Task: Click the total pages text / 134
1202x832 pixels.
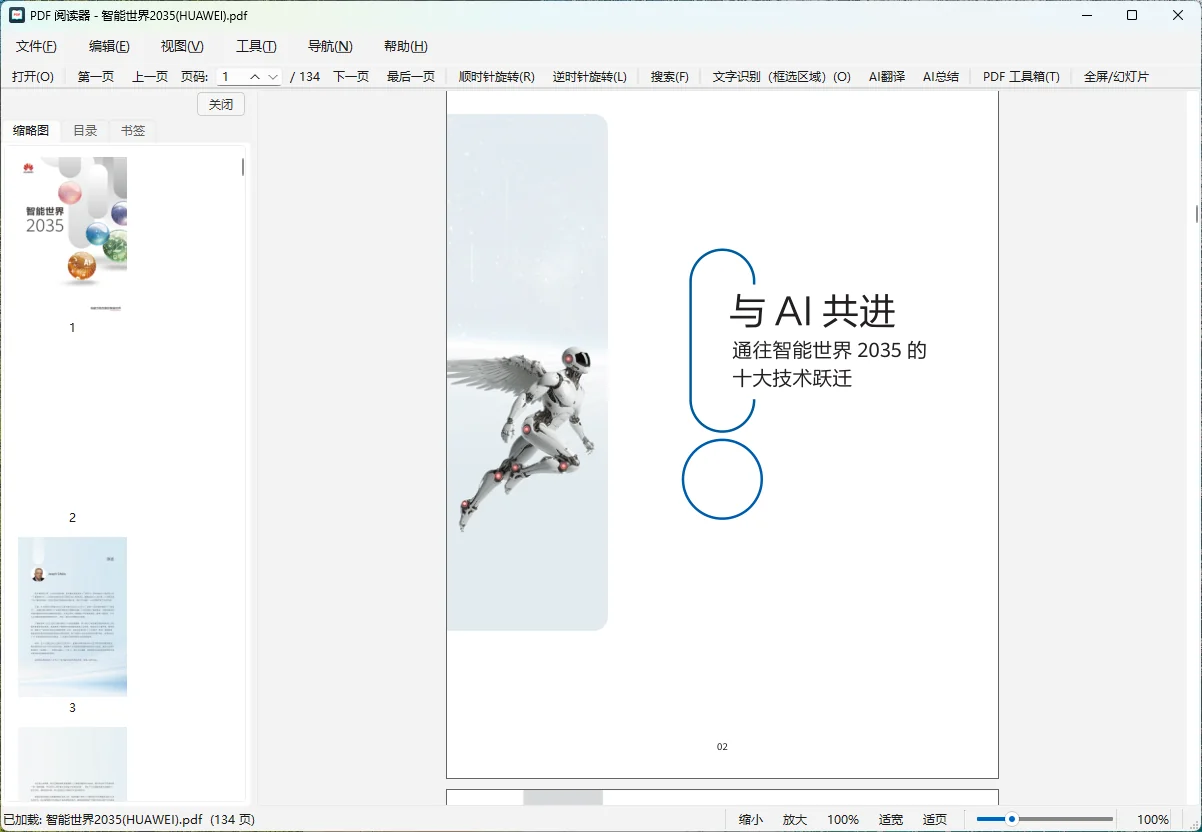Action: (x=305, y=77)
